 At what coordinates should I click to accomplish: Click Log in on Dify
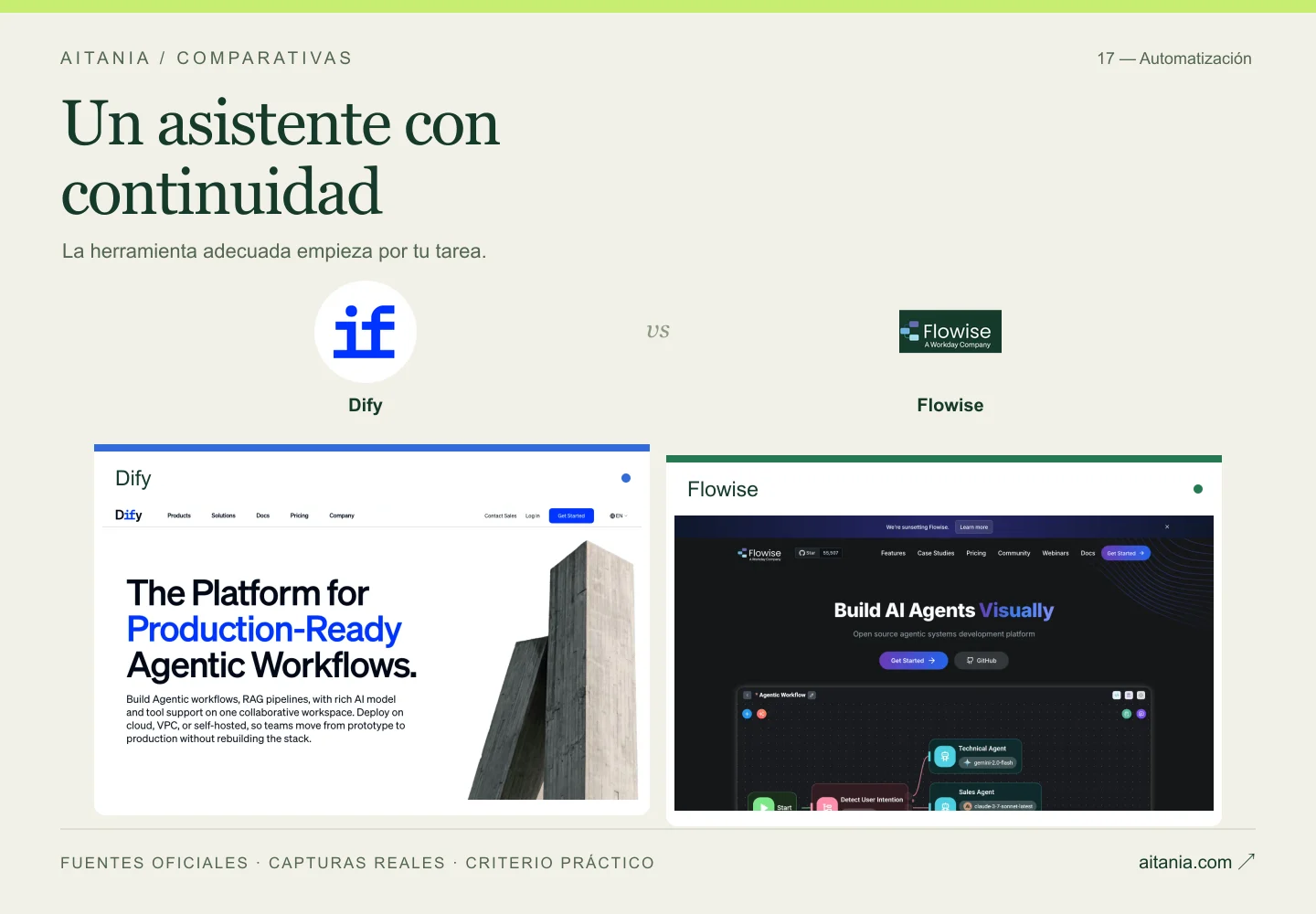tap(533, 515)
